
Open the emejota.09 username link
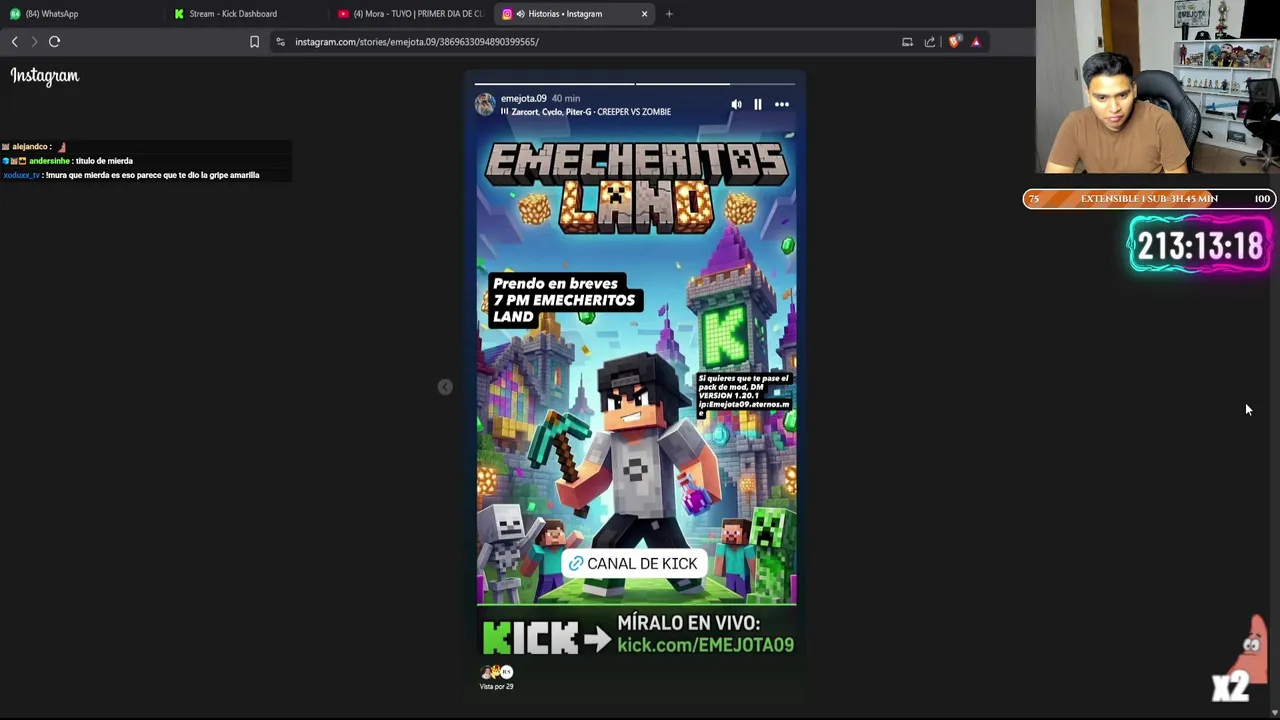click(x=523, y=98)
